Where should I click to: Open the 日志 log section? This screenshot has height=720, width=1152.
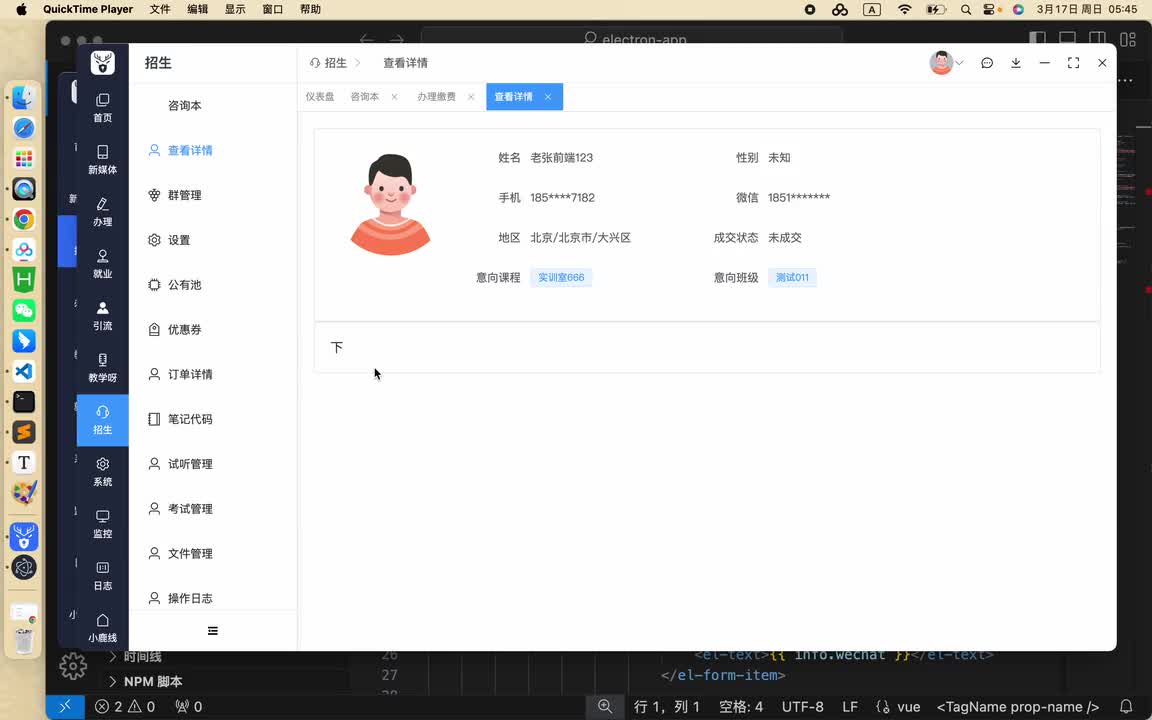(x=102, y=577)
